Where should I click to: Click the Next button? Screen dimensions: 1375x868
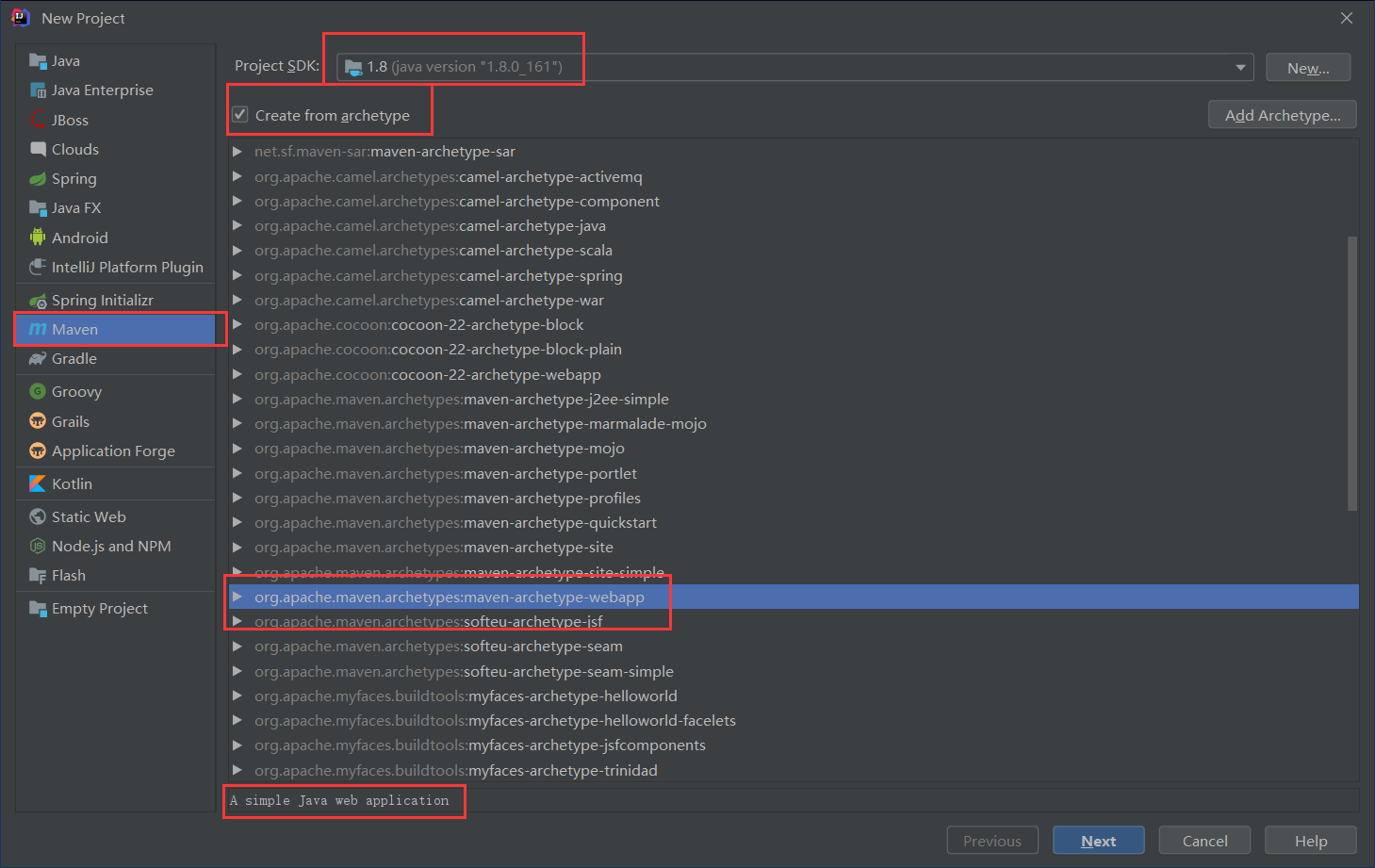pos(1099,841)
